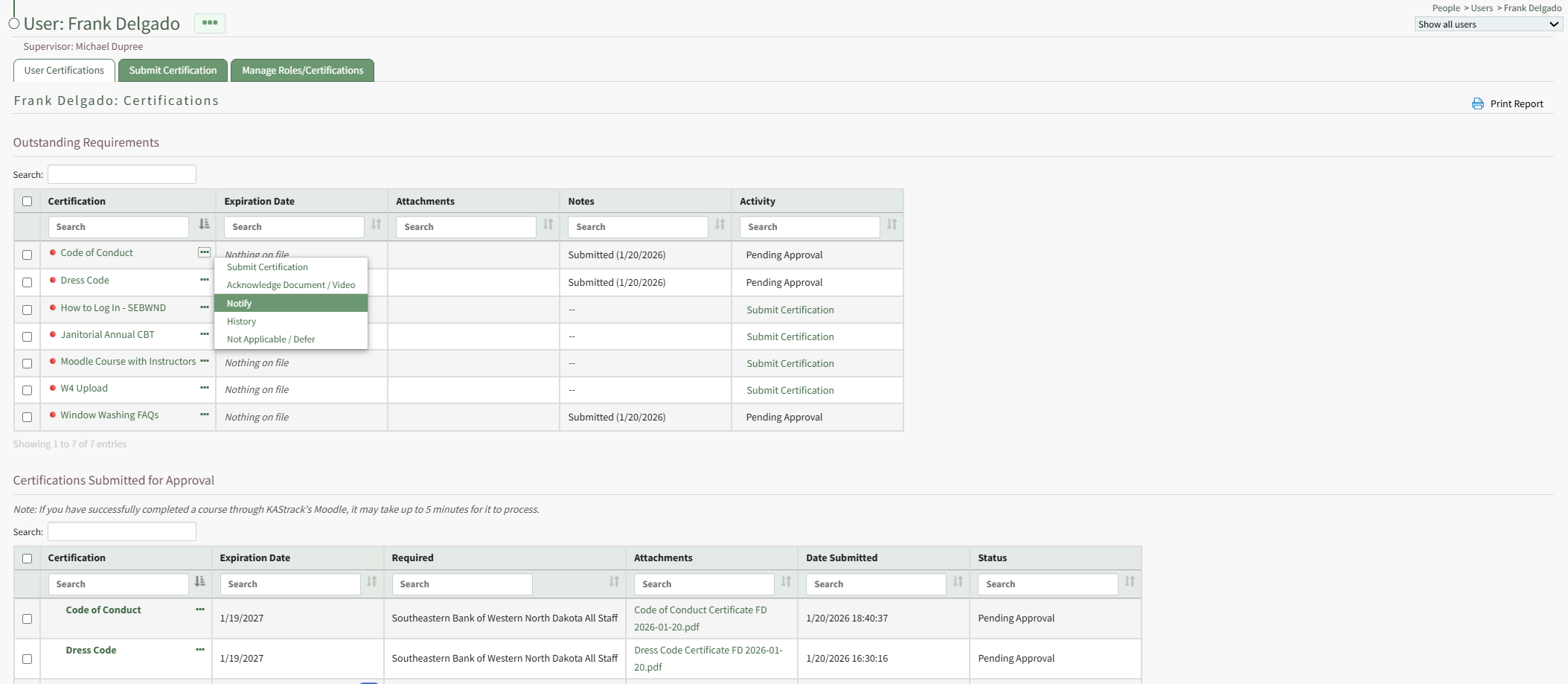Screen dimensions: 1568x684
Task: Open the options menu for Moodle Course with Instructors
Action: pos(204,361)
